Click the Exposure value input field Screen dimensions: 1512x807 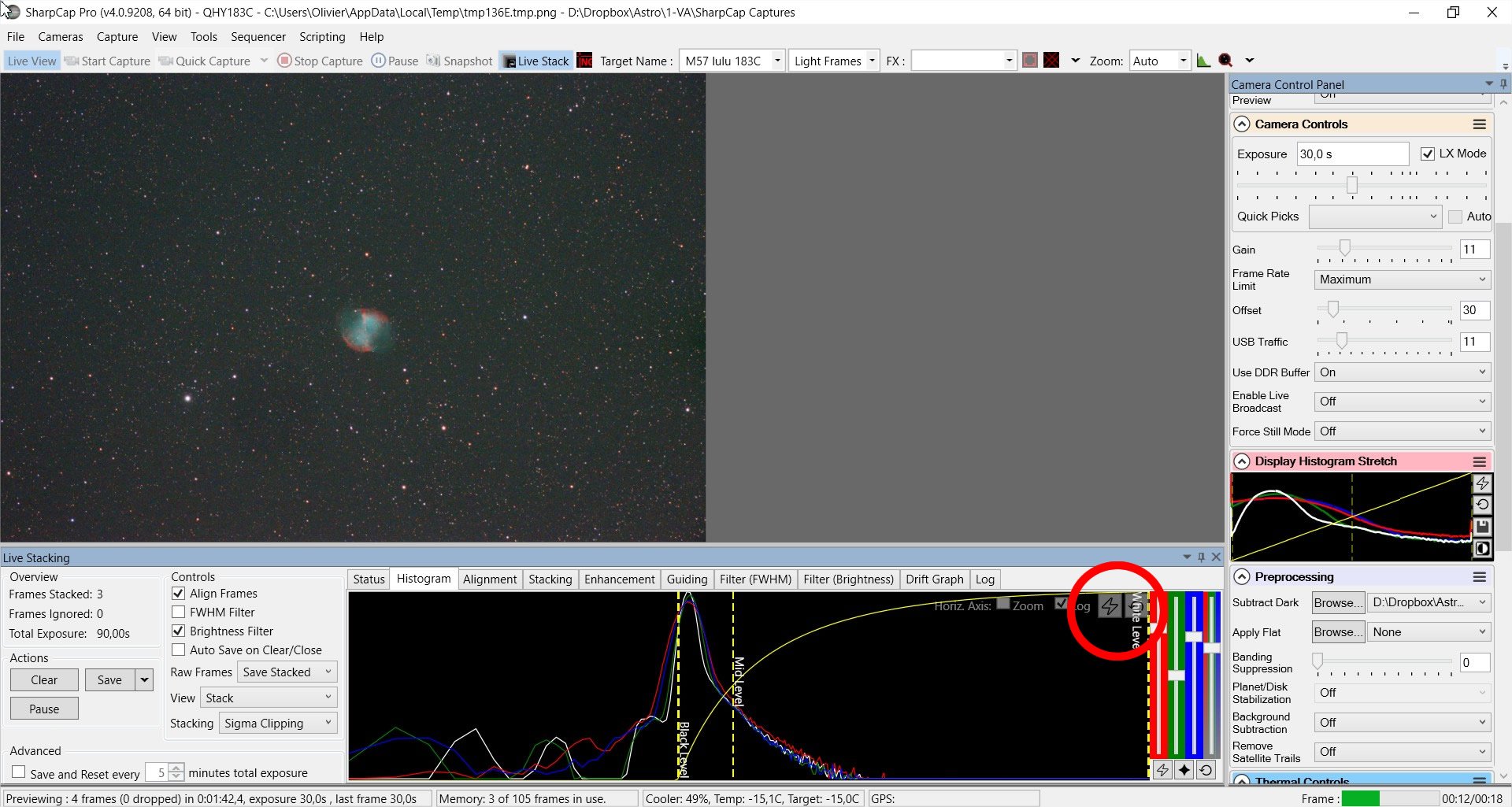coord(1351,154)
